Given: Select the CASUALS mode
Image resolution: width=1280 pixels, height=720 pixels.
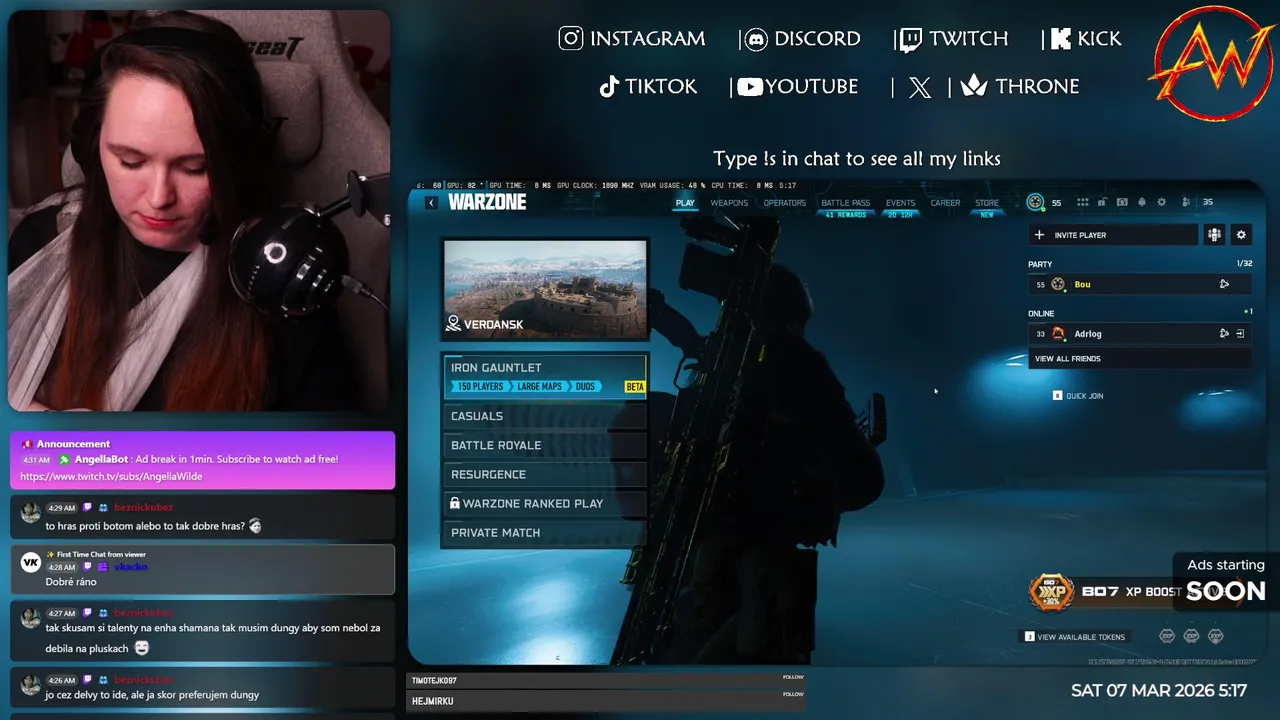Looking at the screenshot, I should click(x=545, y=416).
